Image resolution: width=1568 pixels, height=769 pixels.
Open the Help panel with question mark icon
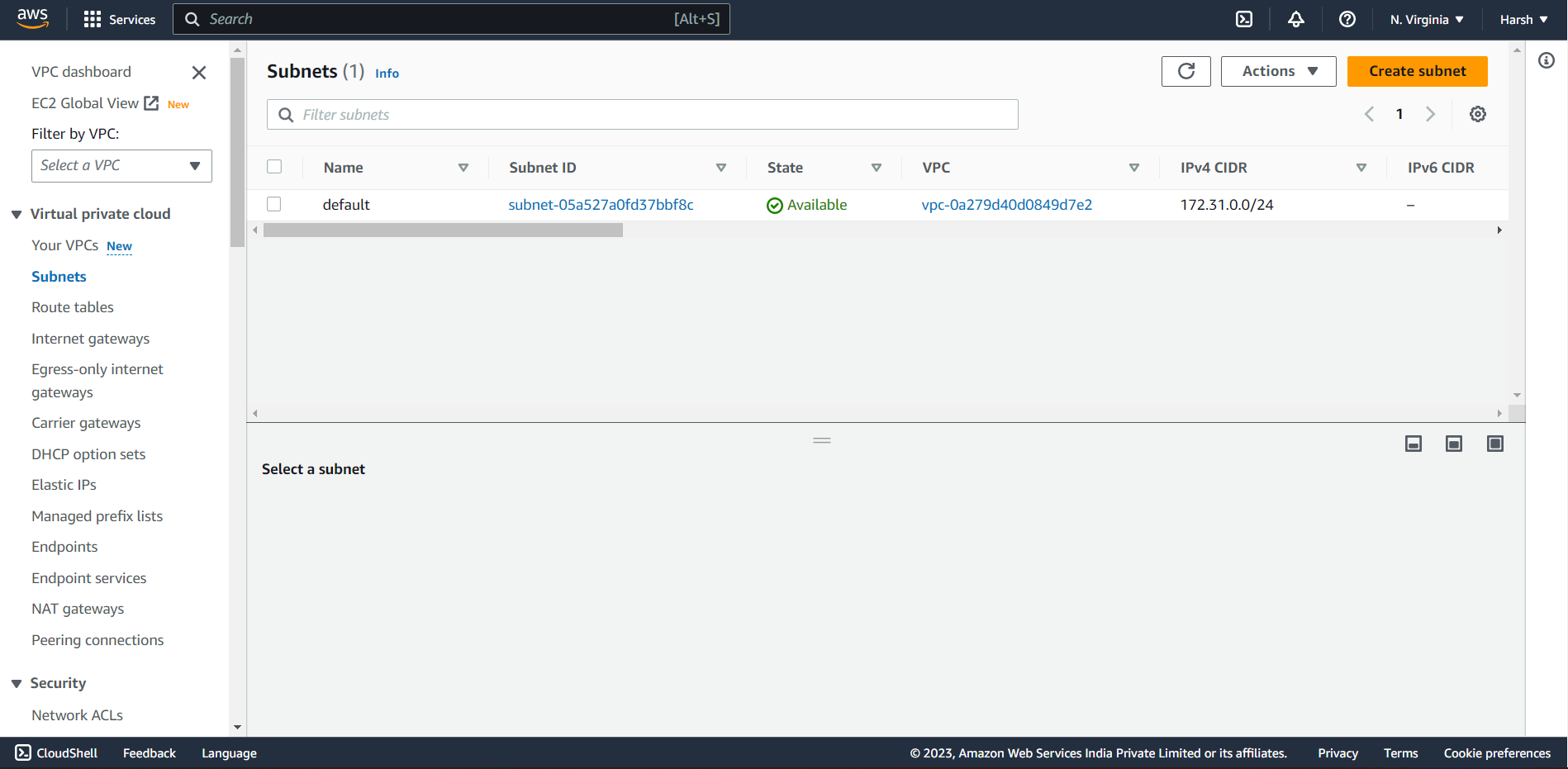[1347, 18]
